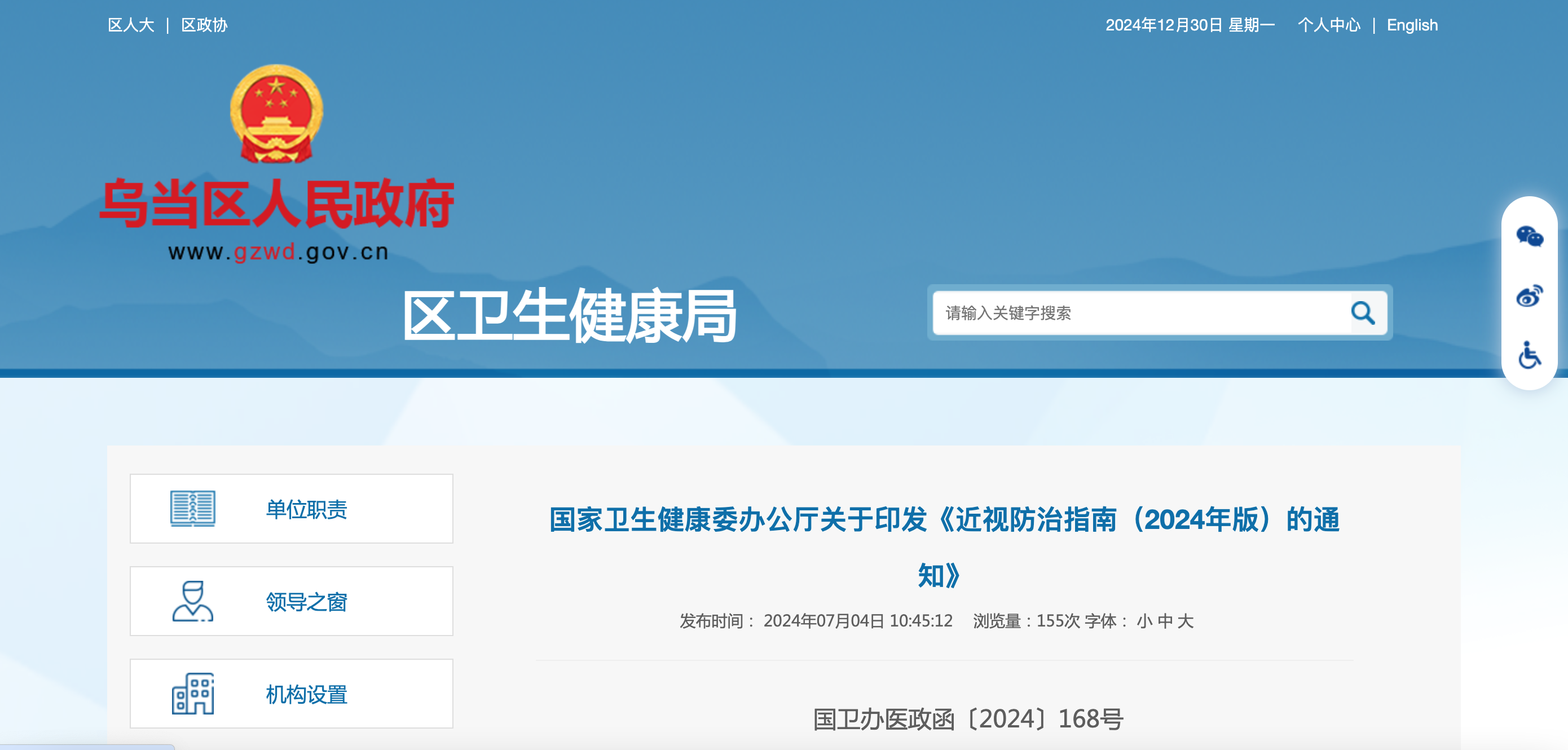The height and width of the screenshot is (750, 1568).
Task: Click the date 2024年12月30日 星期一
Action: [1190, 25]
